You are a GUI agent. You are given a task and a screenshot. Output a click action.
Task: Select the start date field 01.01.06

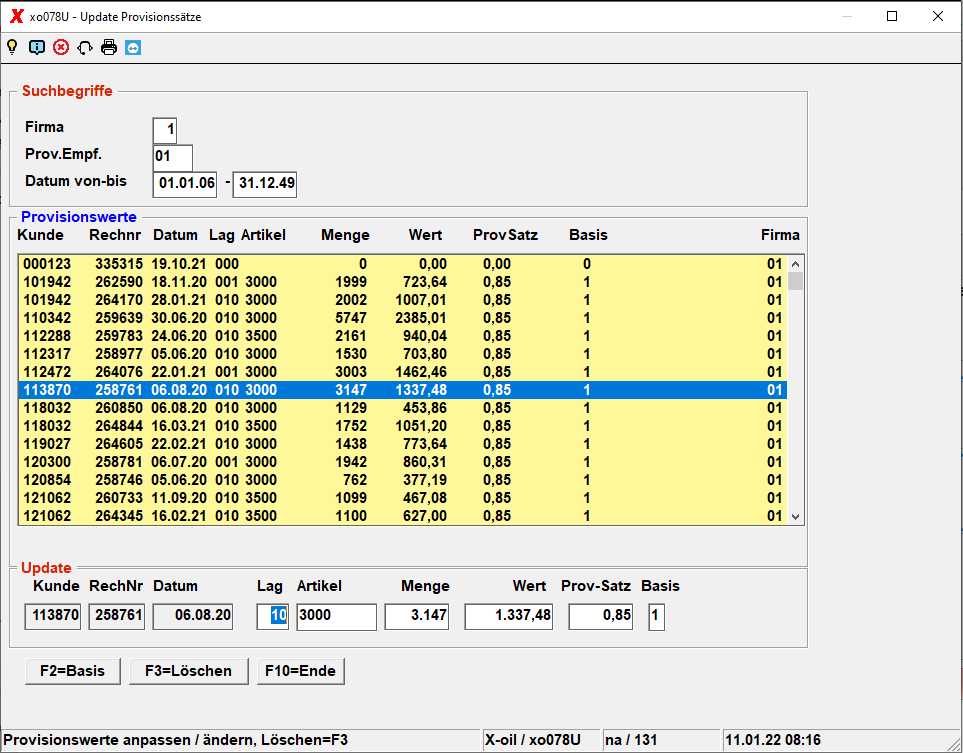pyautogui.click(x=185, y=184)
